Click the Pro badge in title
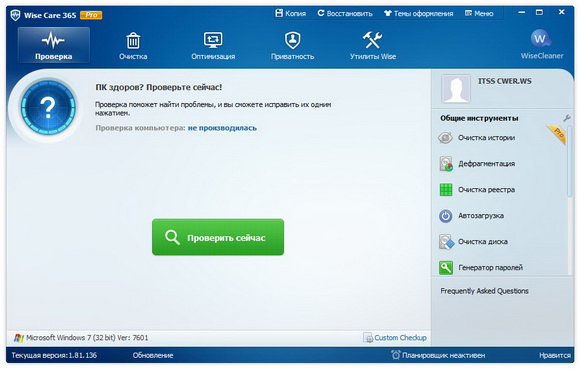This screenshot has width=580, height=369. pos(91,15)
